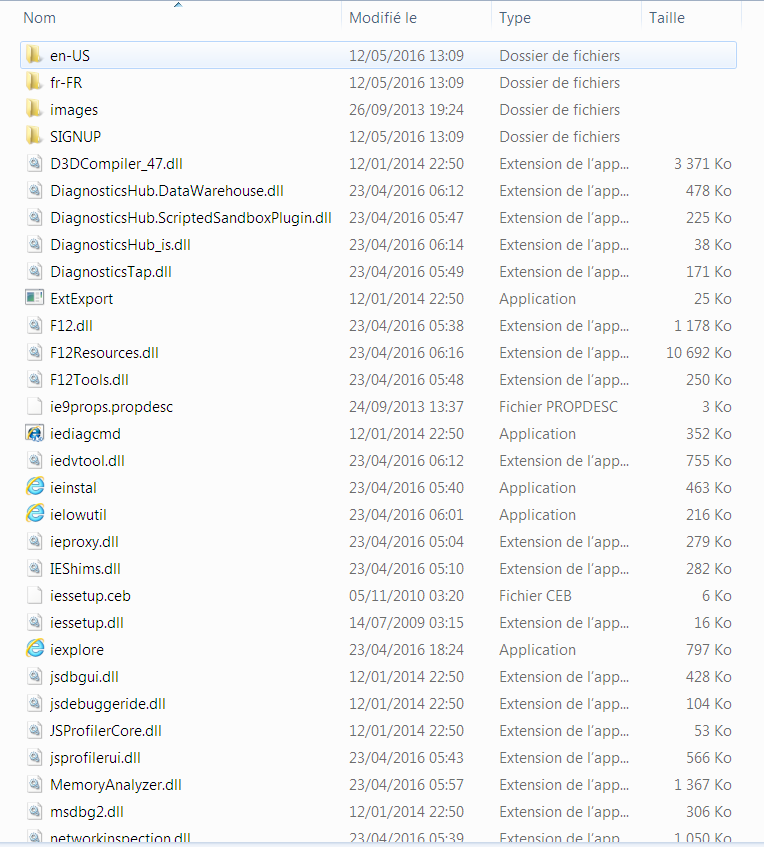The image size is (764, 847).
Task: Click the SIGNUP folder icon
Action: (34, 136)
